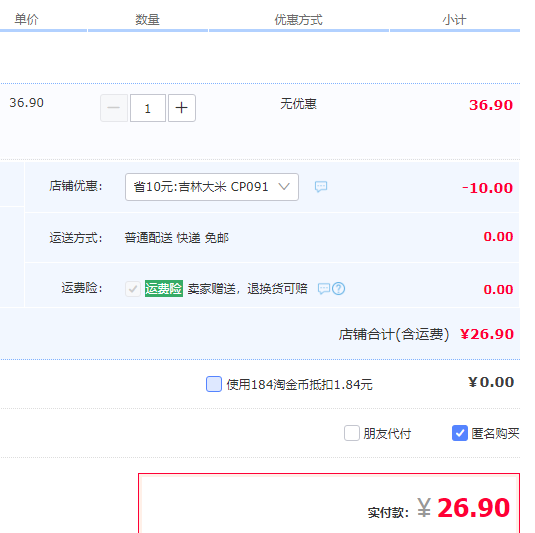Viewport: 535px width, 533px height.
Task: Enable using 184 Taojinbi coins deduction
Action: pyautogui.click(x=214, y=384)
